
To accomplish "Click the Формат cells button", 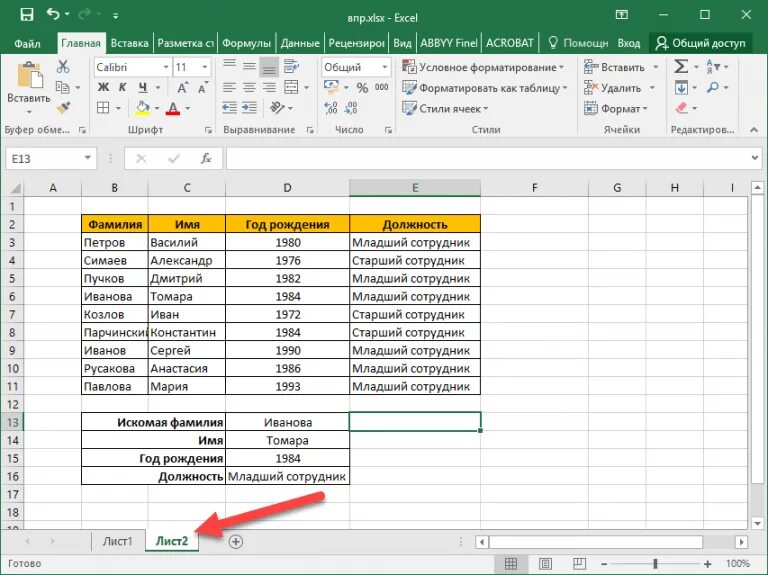I will click(615, 108).
